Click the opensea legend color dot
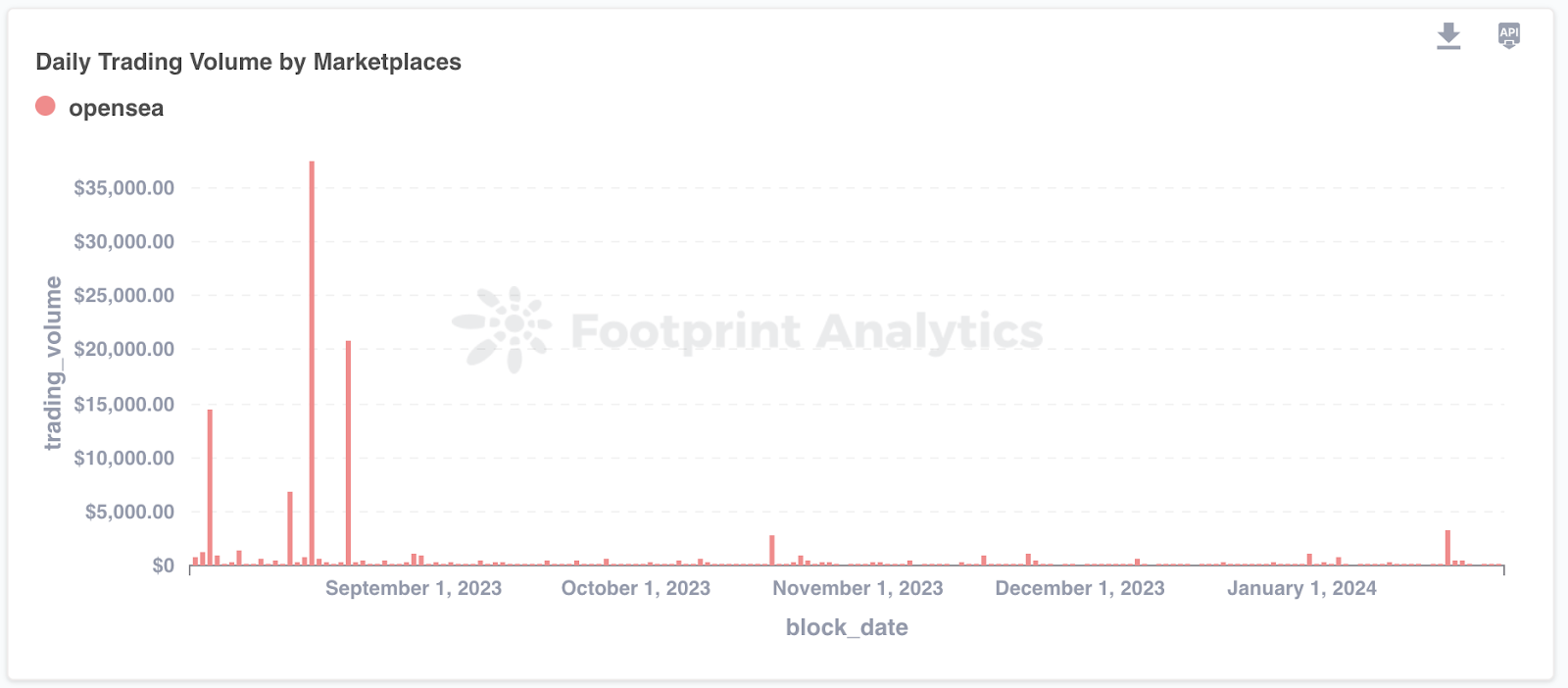 pos(45,106)
